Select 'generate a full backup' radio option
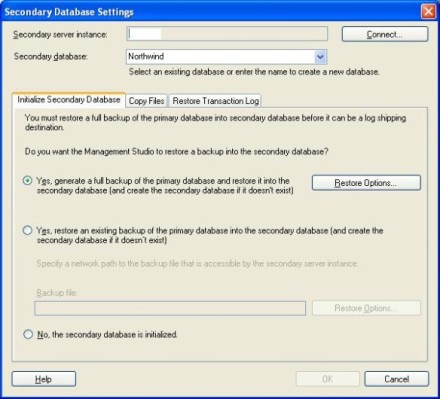Image resolution: width=440 pixels, height=399 pixels. pyautogui.click(x=27, y=181)
